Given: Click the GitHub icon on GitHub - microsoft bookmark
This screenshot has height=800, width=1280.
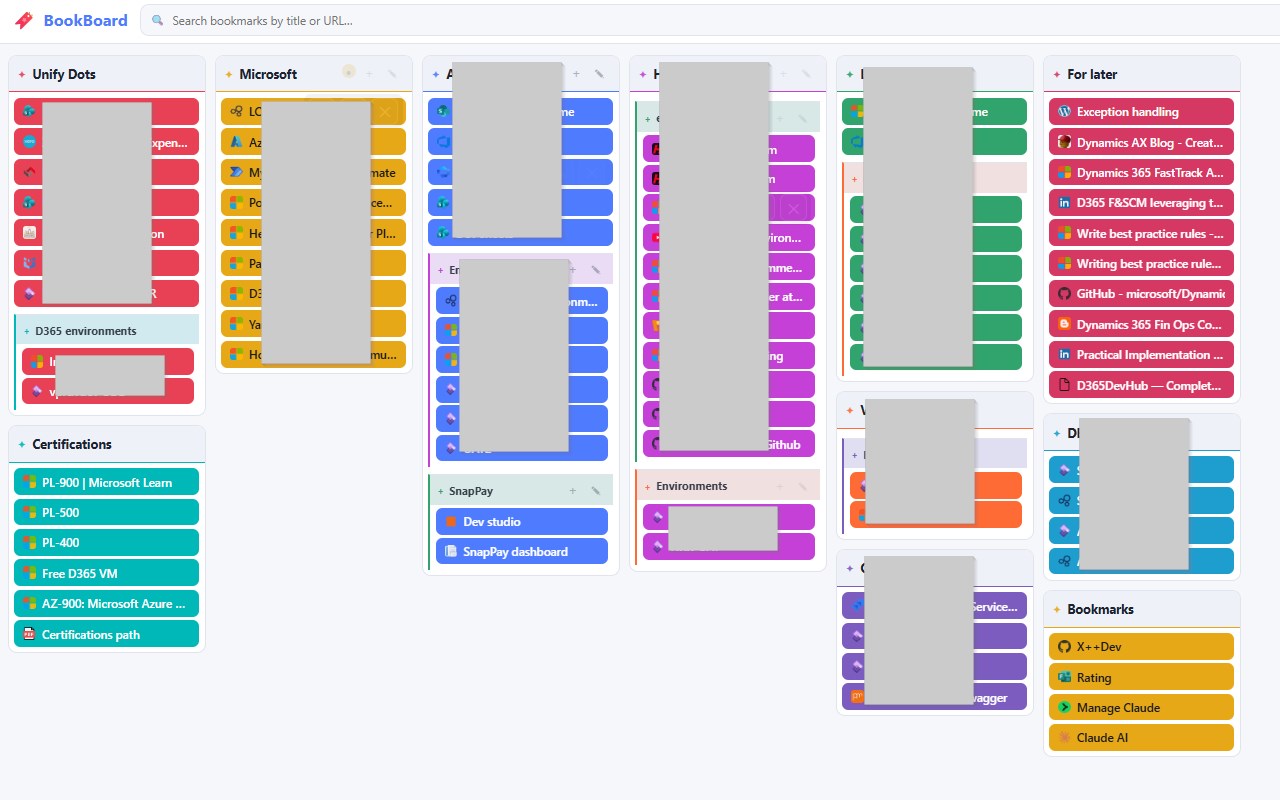Looking at the screenshot, I should (x=1064, y=294).
